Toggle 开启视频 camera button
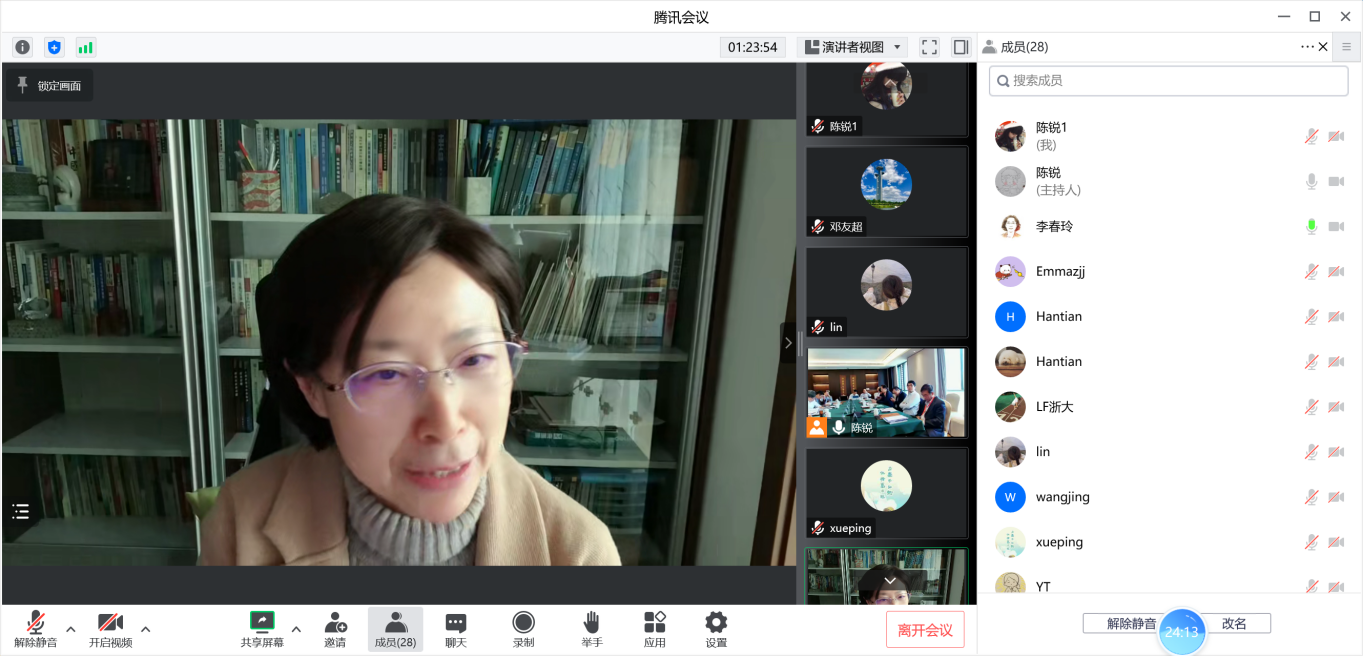The height and width of the screenshot is (656, 1363). 110,630
